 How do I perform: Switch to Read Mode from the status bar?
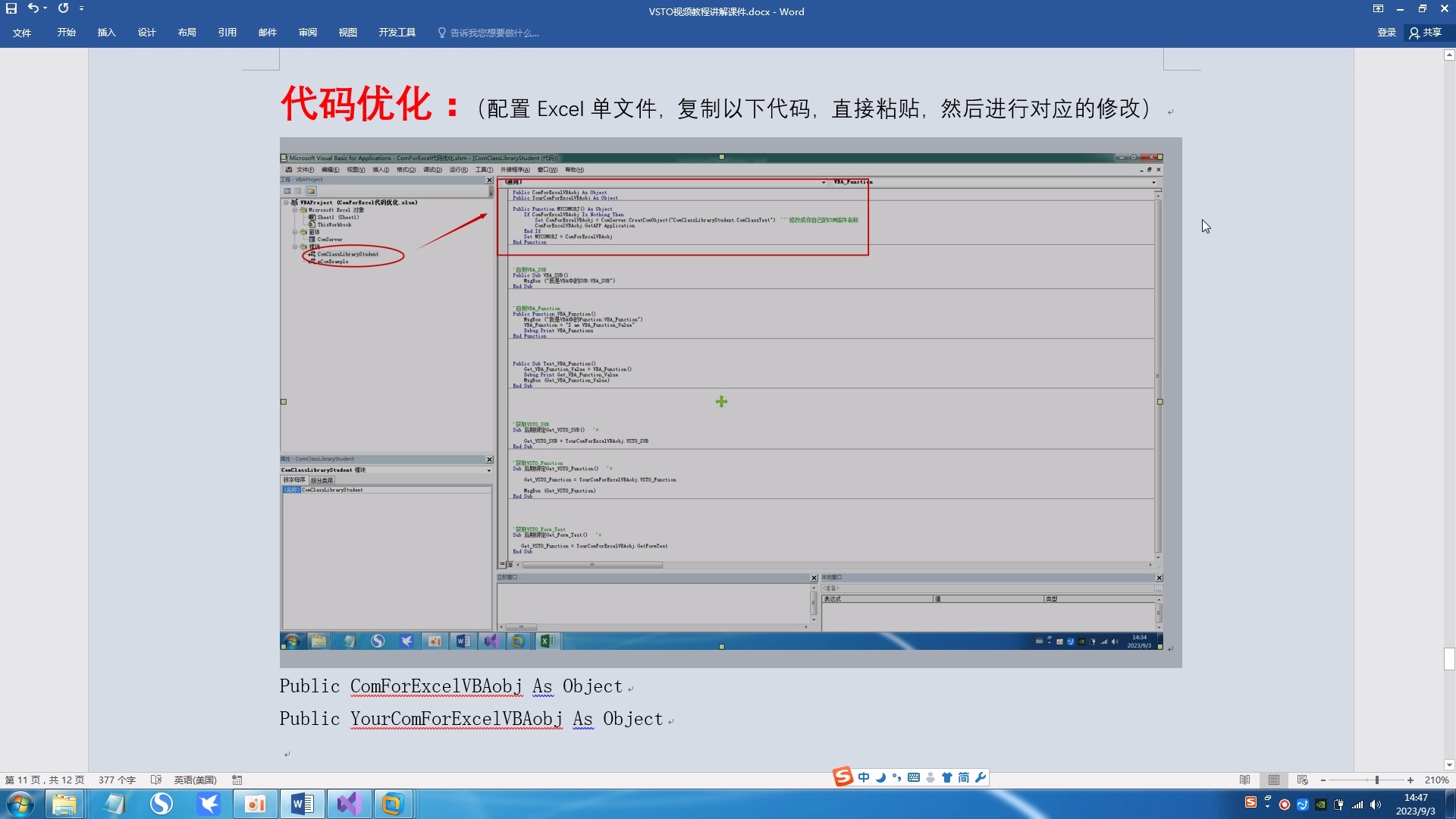pyautogui.click(x=1245, y=780)
